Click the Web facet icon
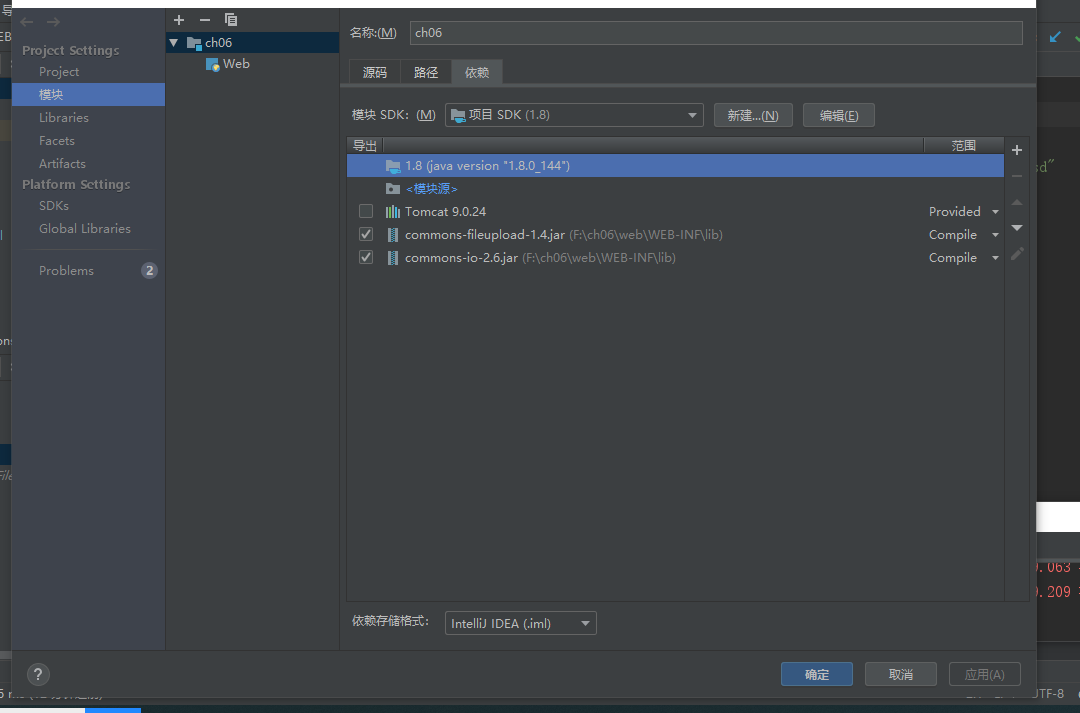The height and width of the screenshot is (713, 1080). click(x=212, y=64)
